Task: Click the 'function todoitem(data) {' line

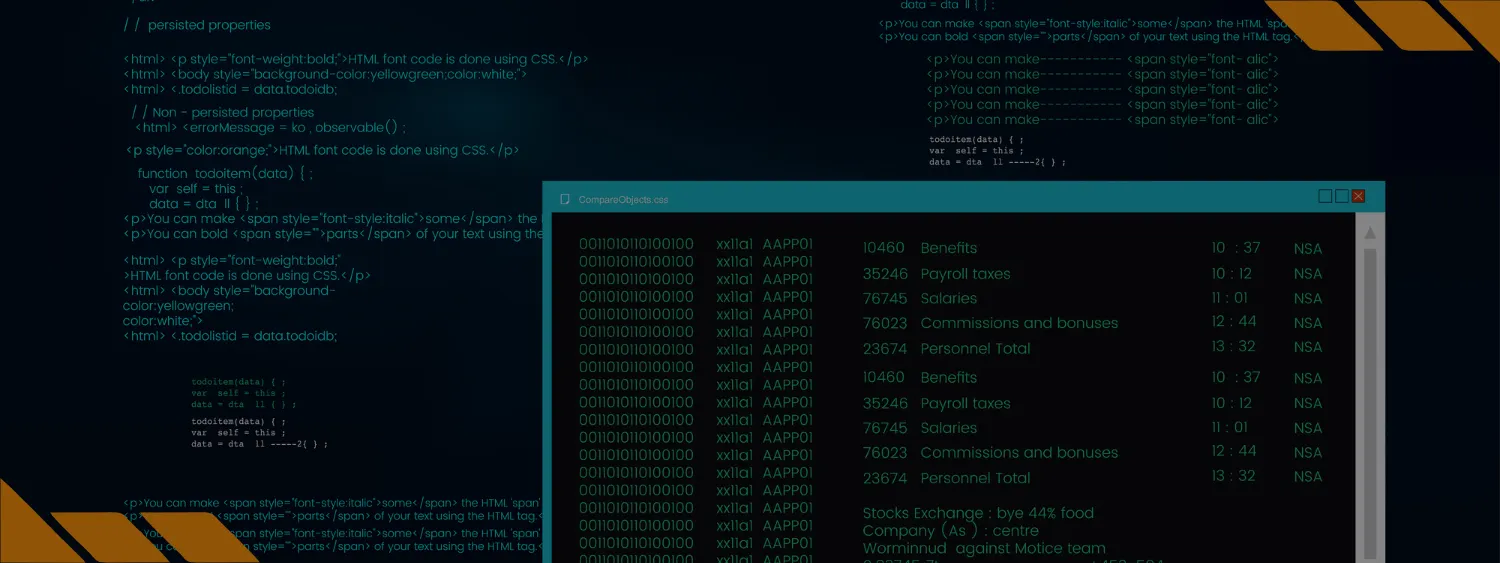Action: point(225,173)
